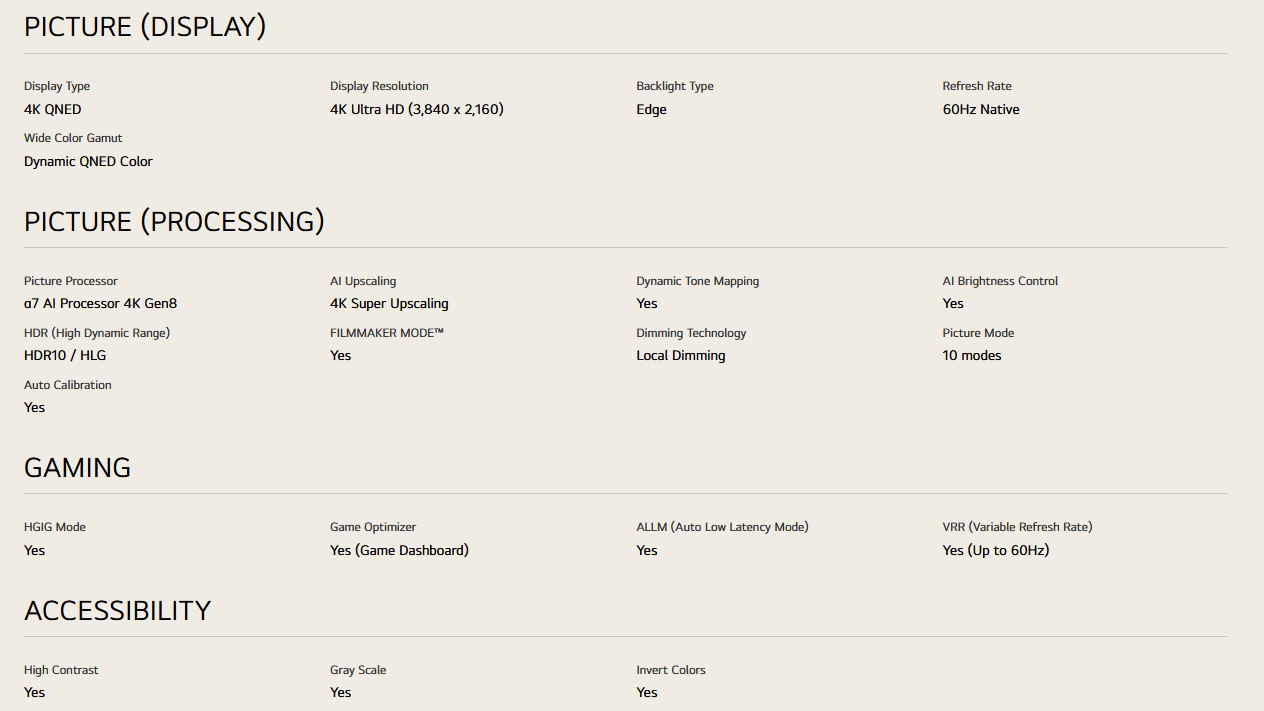Click the 10 modes picture mode value

point(971,355)
